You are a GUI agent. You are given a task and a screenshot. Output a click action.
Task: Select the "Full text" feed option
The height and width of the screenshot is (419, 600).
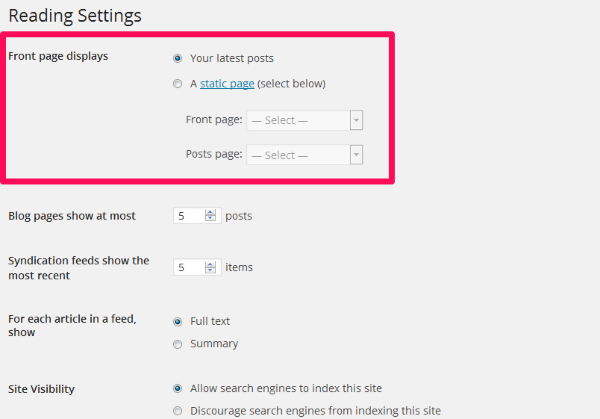[x=178, y=321]
